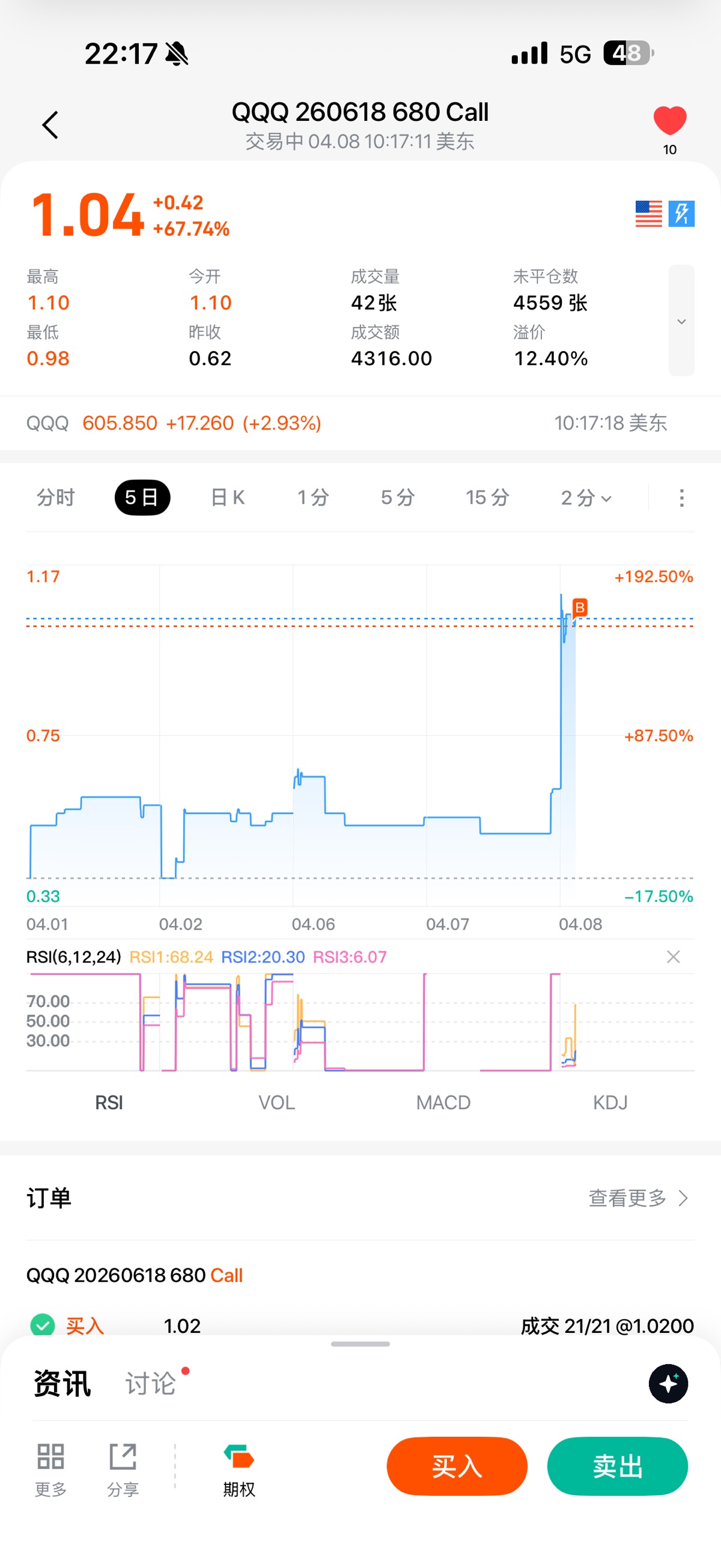Open the 2分 interval dropdown
The height and width of the screenshot is (1568, 721).
point(585,498)
